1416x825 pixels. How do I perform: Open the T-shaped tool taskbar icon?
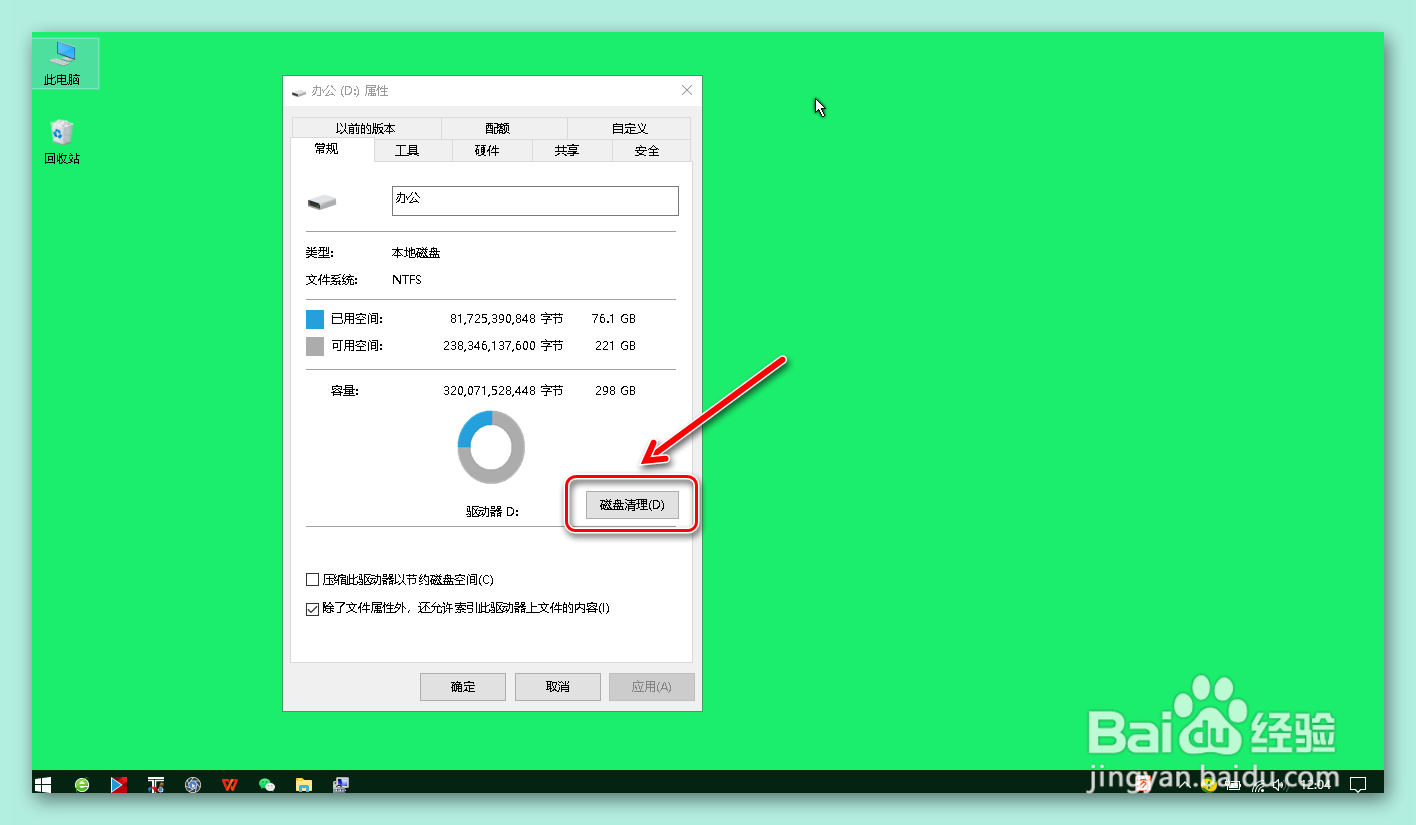tap(156, 785)
